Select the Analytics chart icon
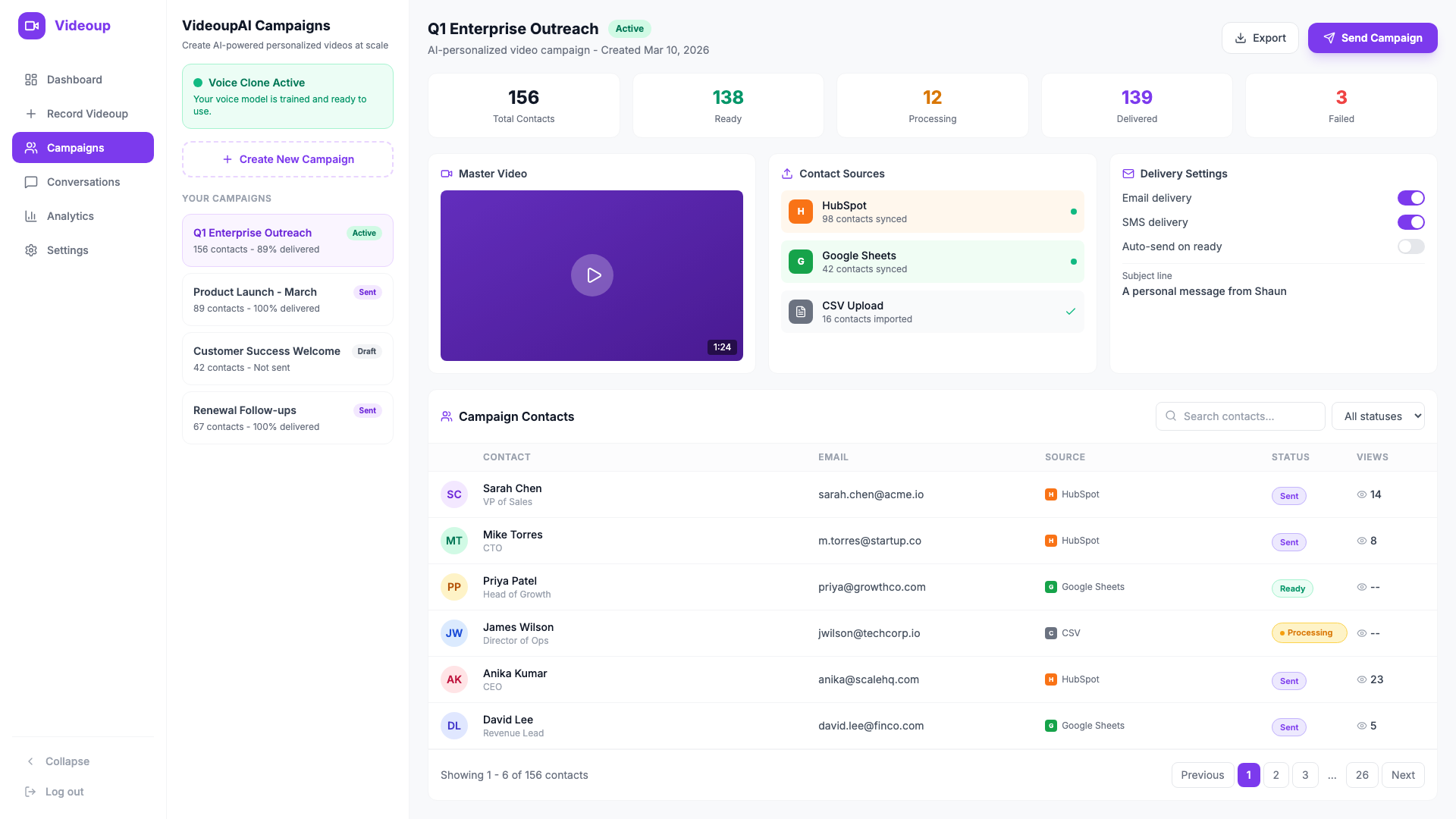This screenshot has height=819, width=1456. [x=31, y=216]
